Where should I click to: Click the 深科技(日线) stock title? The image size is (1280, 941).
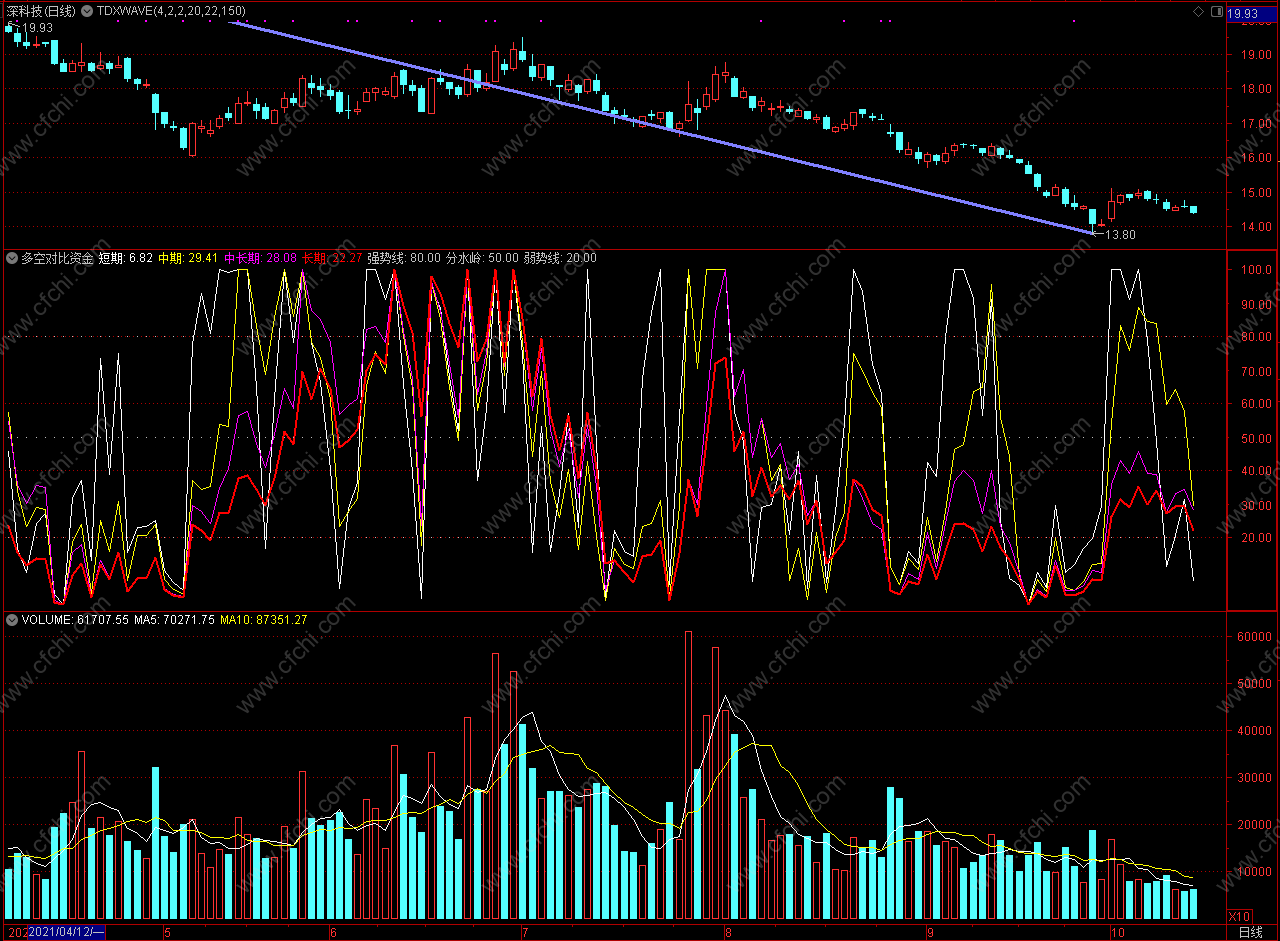tap(39, 11)
